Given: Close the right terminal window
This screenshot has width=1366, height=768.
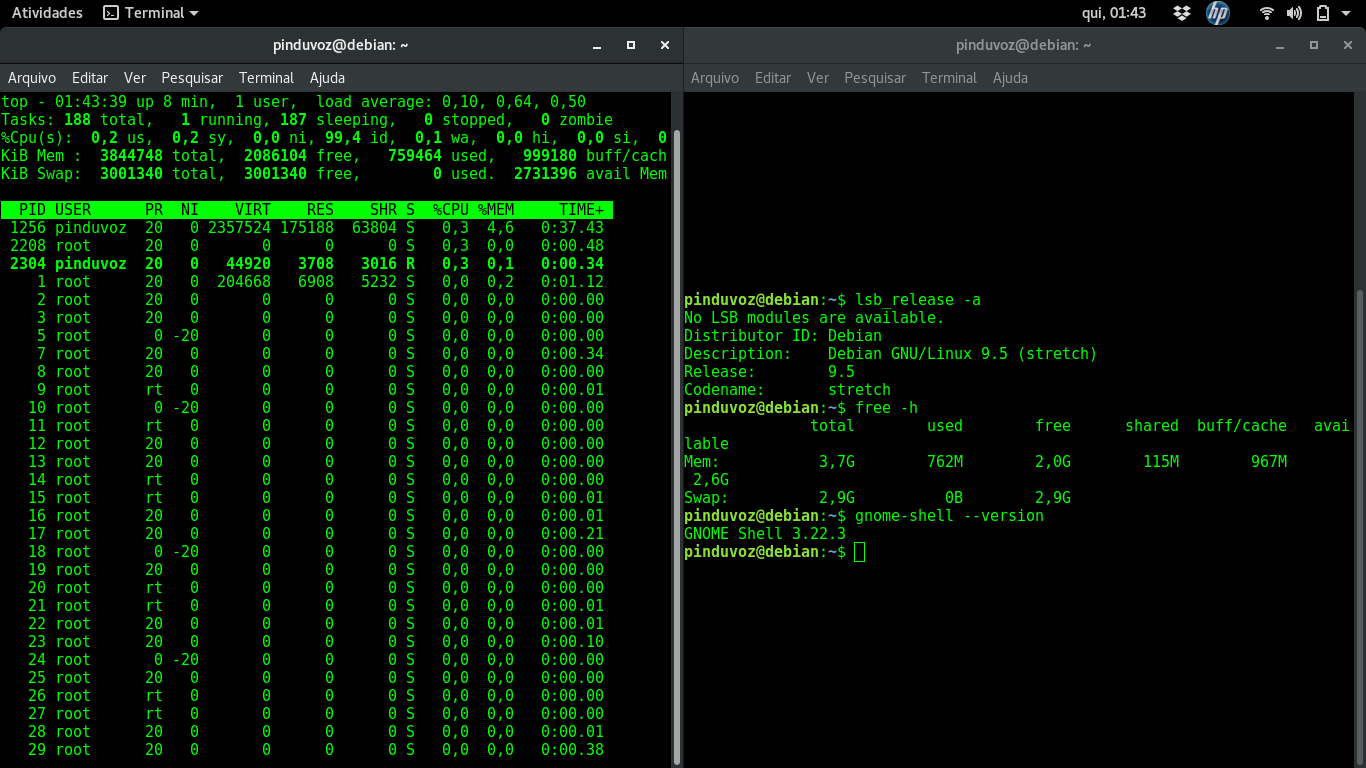Looking at the screenshot, I should 1348,45.
